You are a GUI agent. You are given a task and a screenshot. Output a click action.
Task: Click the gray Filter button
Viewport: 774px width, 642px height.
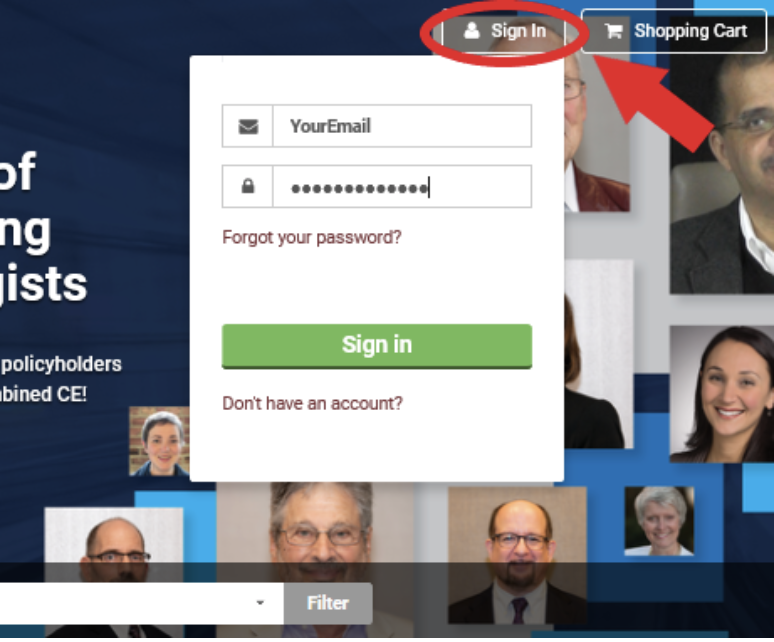coord(328,603)
